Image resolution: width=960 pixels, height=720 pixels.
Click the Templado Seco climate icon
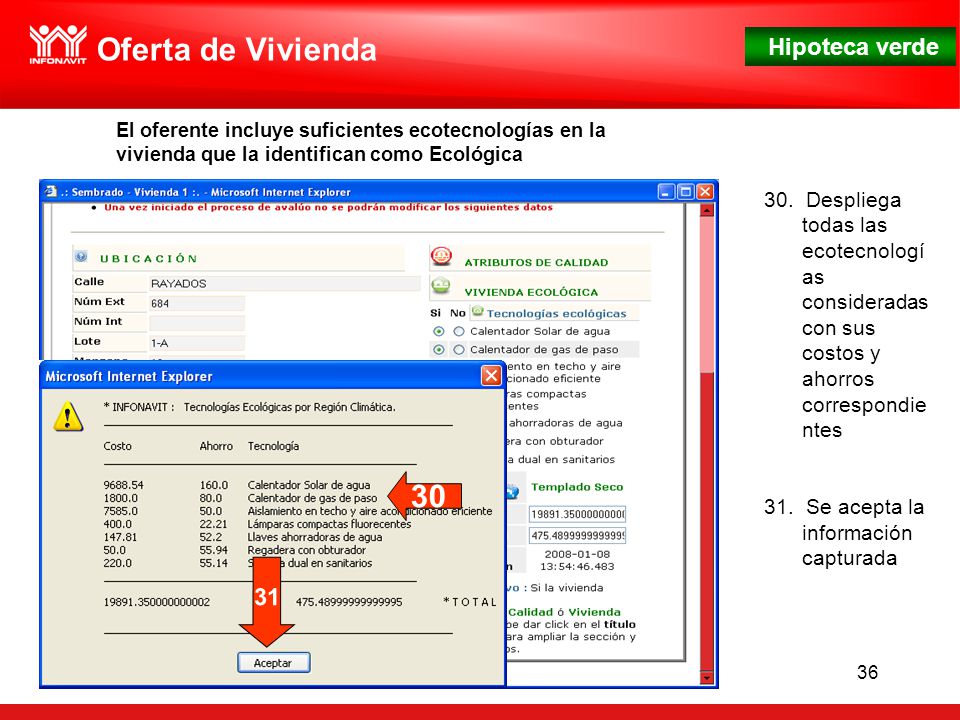click(512, 490)
